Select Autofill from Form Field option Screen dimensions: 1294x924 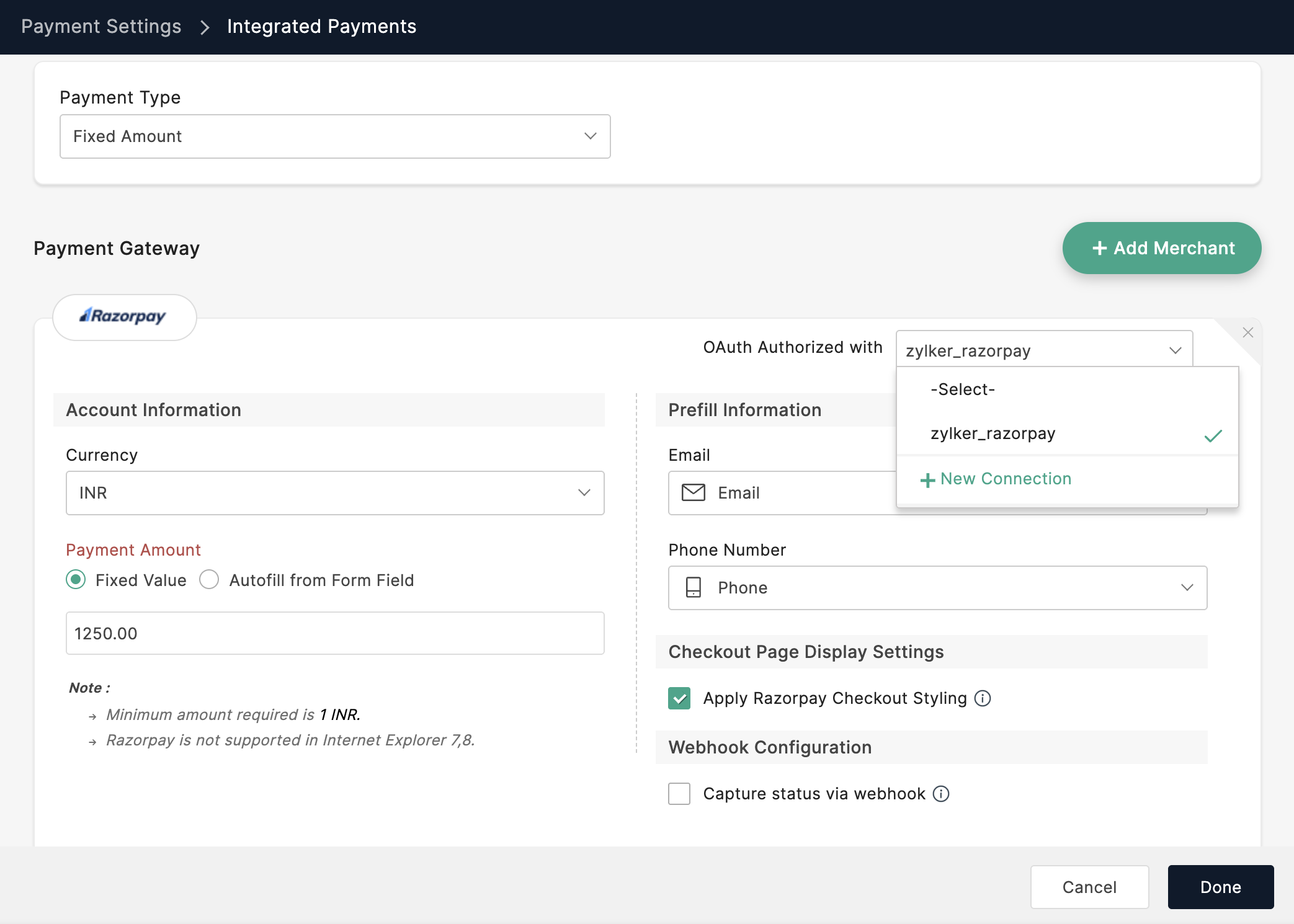click(210, 580)
